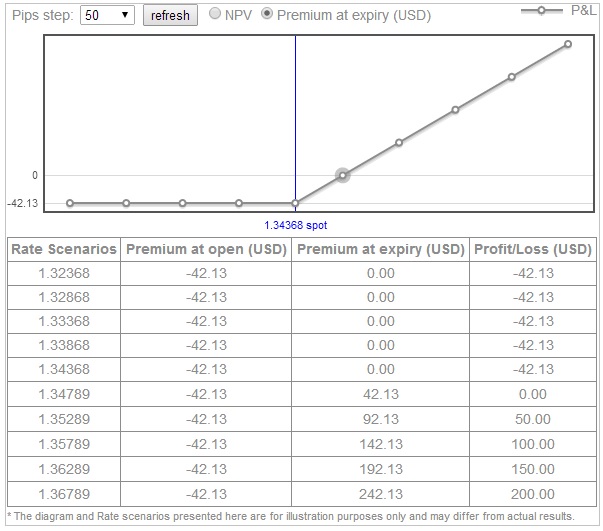Image resolution: width=603 pixels, height=531 pixels.
Task: Click the P&L legend line marker
Action: (542, 10)
